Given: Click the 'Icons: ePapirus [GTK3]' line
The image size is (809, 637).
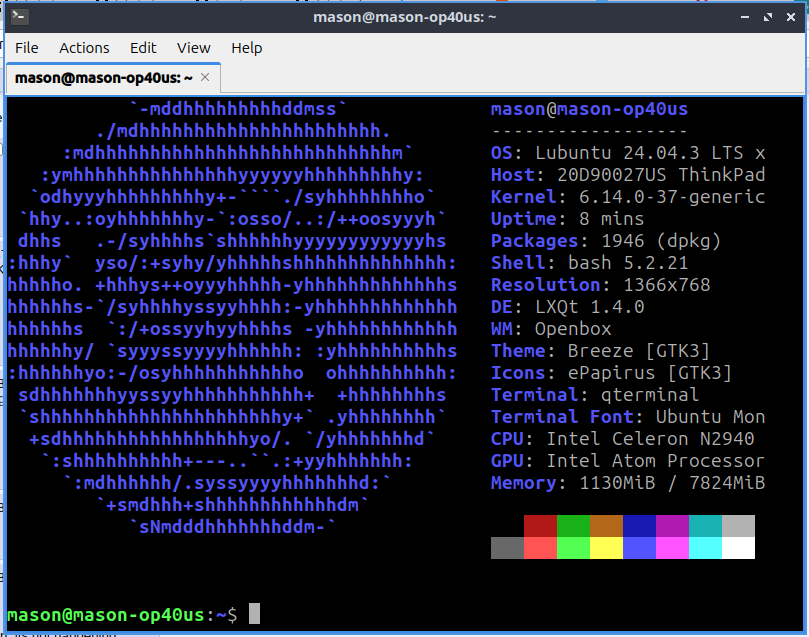Looking at the screenshot, I should pyautogui.click(x=611, y=373).
